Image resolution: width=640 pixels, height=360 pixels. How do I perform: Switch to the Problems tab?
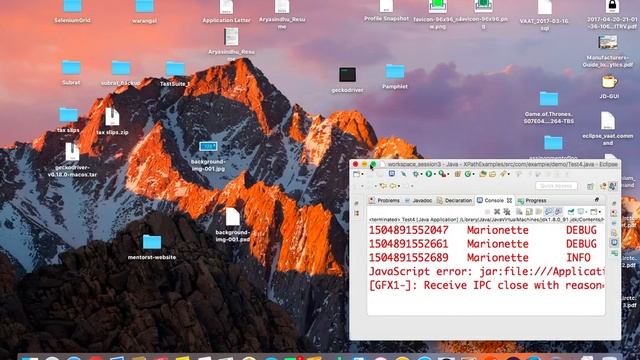[x=384, y=200]
